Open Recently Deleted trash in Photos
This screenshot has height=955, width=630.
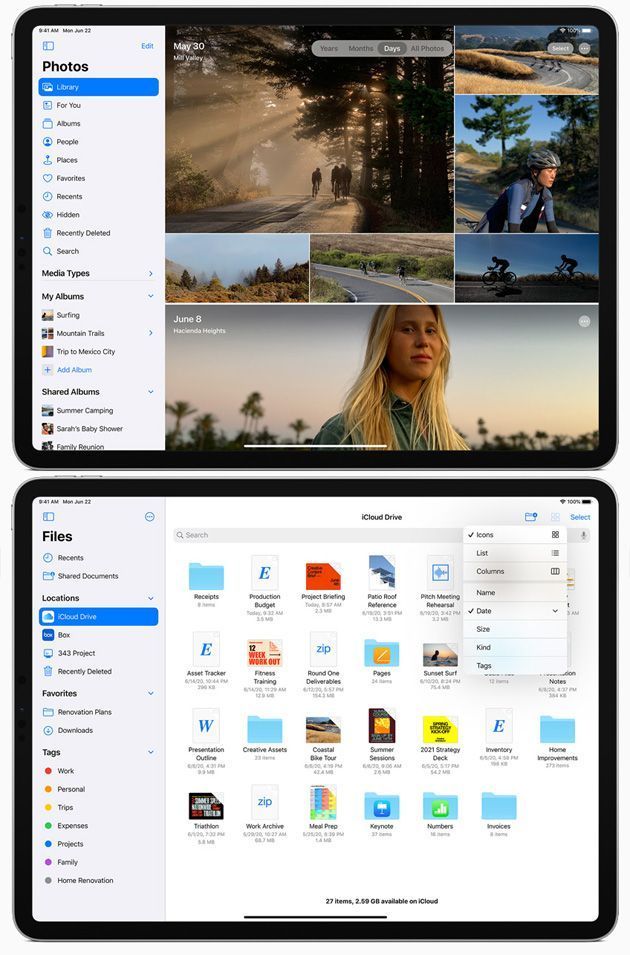click(83, 233)
